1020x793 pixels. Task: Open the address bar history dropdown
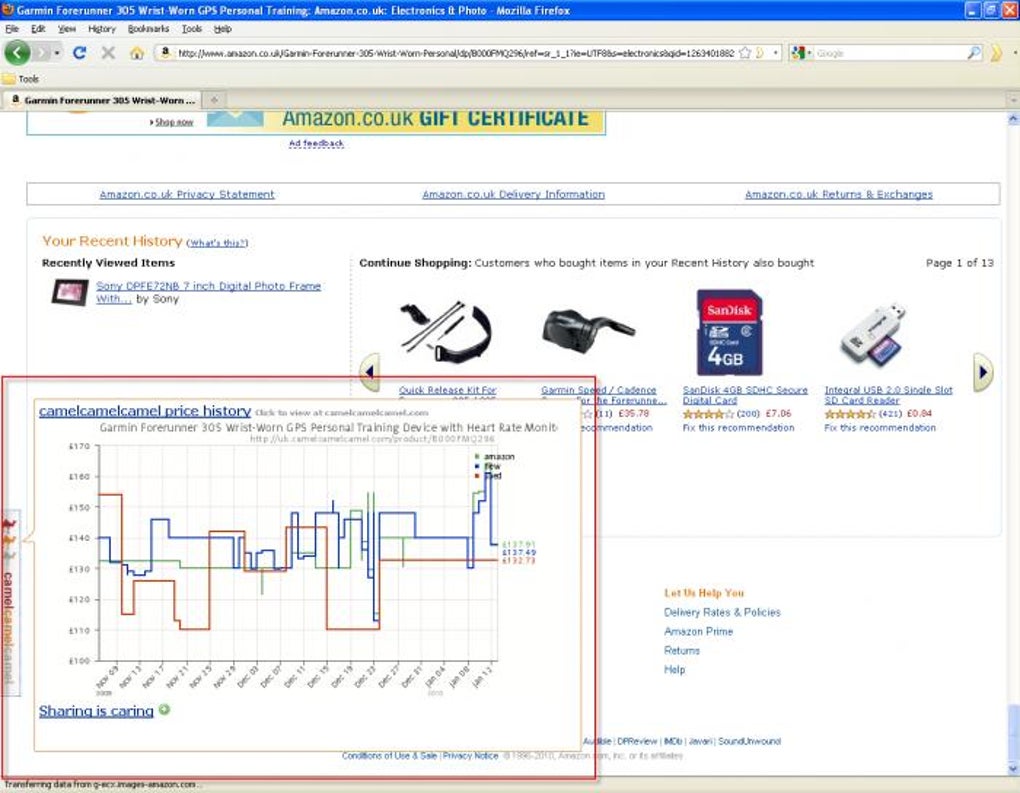[x=775, y=53]
